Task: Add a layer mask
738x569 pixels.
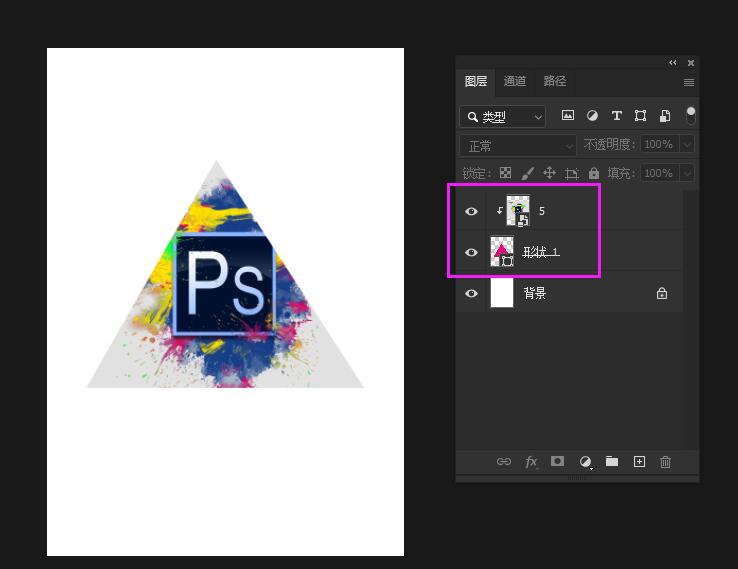Action: (558, 461)
